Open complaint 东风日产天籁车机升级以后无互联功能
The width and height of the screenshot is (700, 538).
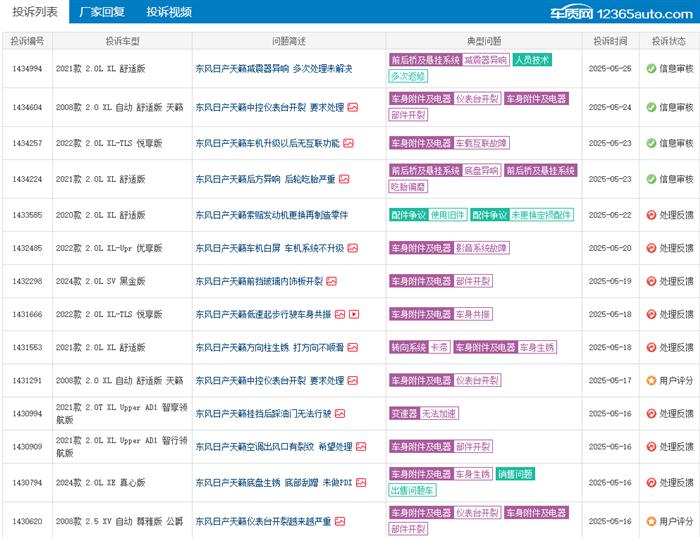(267, 143)
